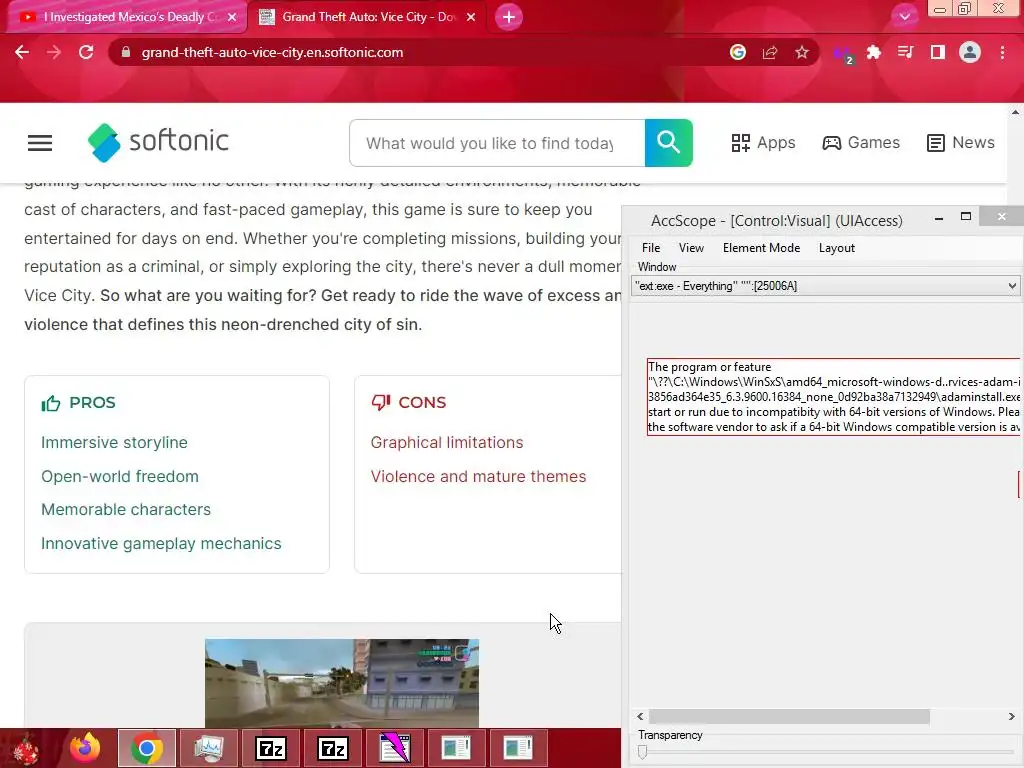Open the first 7-Zip taskbar window
This screenshot has width=1024, height=768.
tap(271, 748)
